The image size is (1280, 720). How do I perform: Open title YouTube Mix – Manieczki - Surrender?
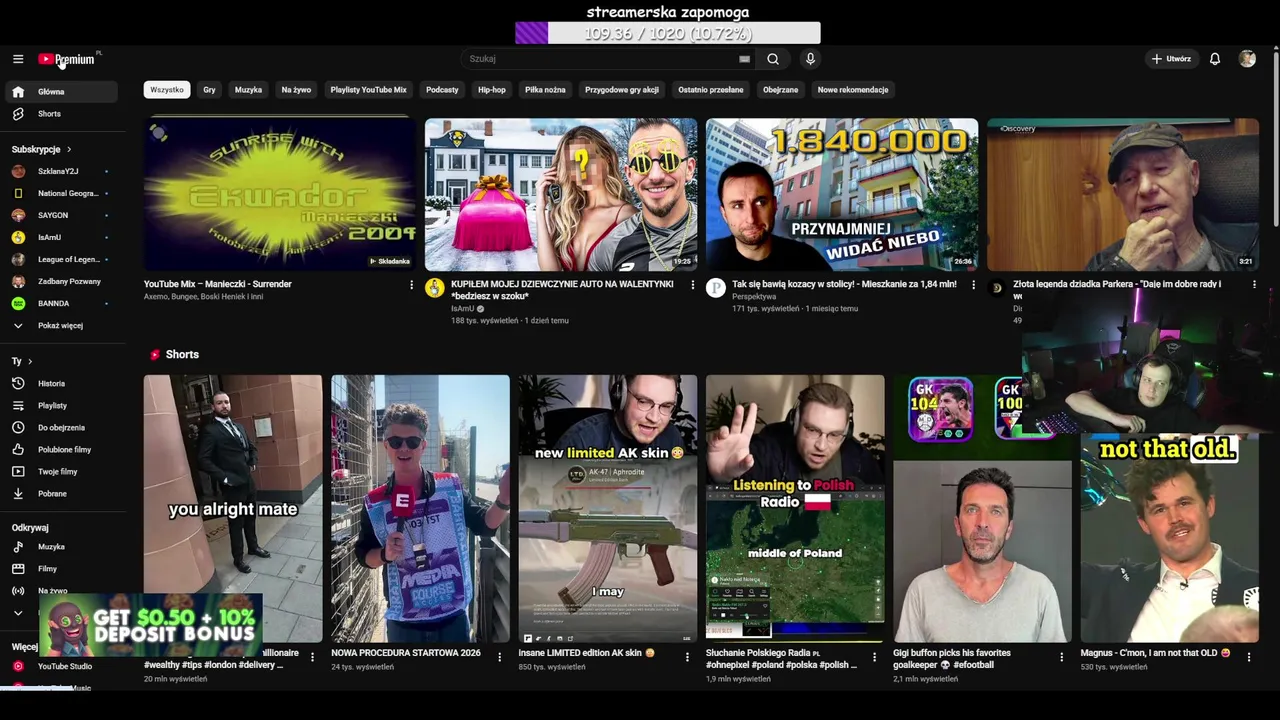pyautogui.click(x=218, y=284)
